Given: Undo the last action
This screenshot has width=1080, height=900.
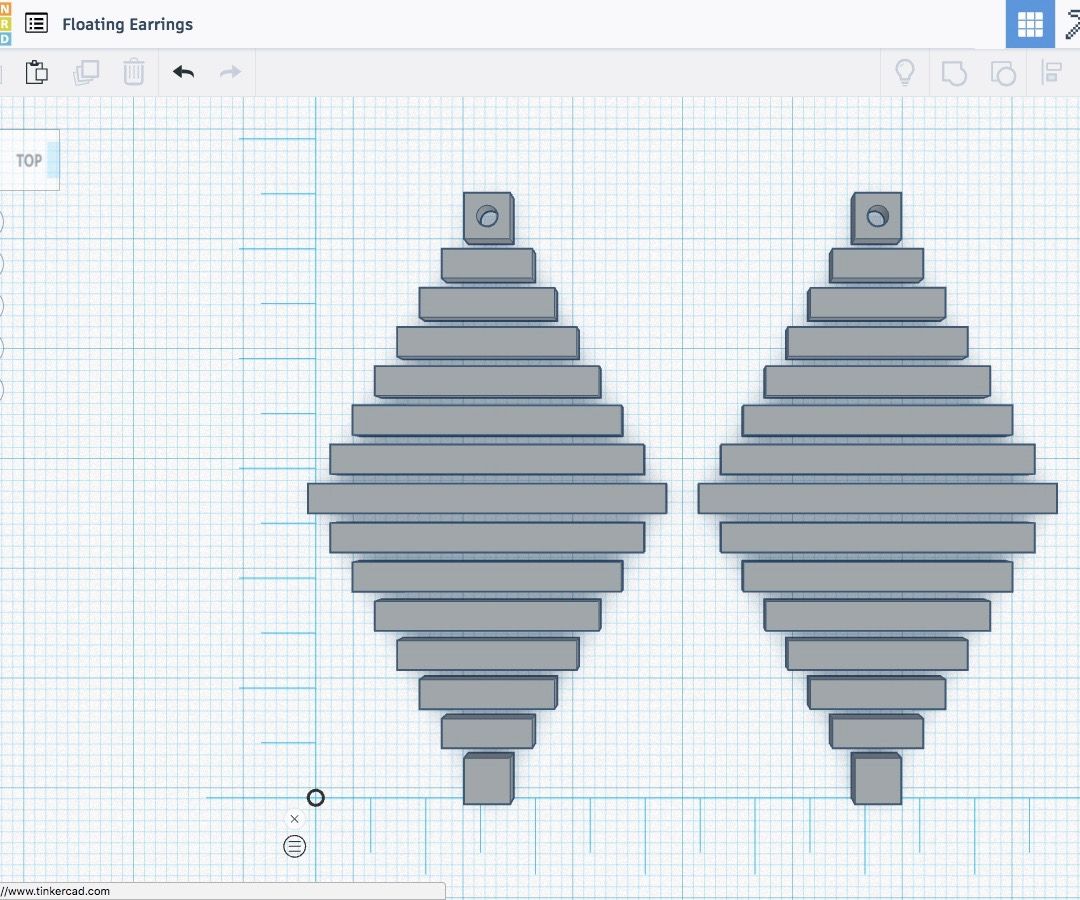Looking at the screenshot, I should 182,71.
